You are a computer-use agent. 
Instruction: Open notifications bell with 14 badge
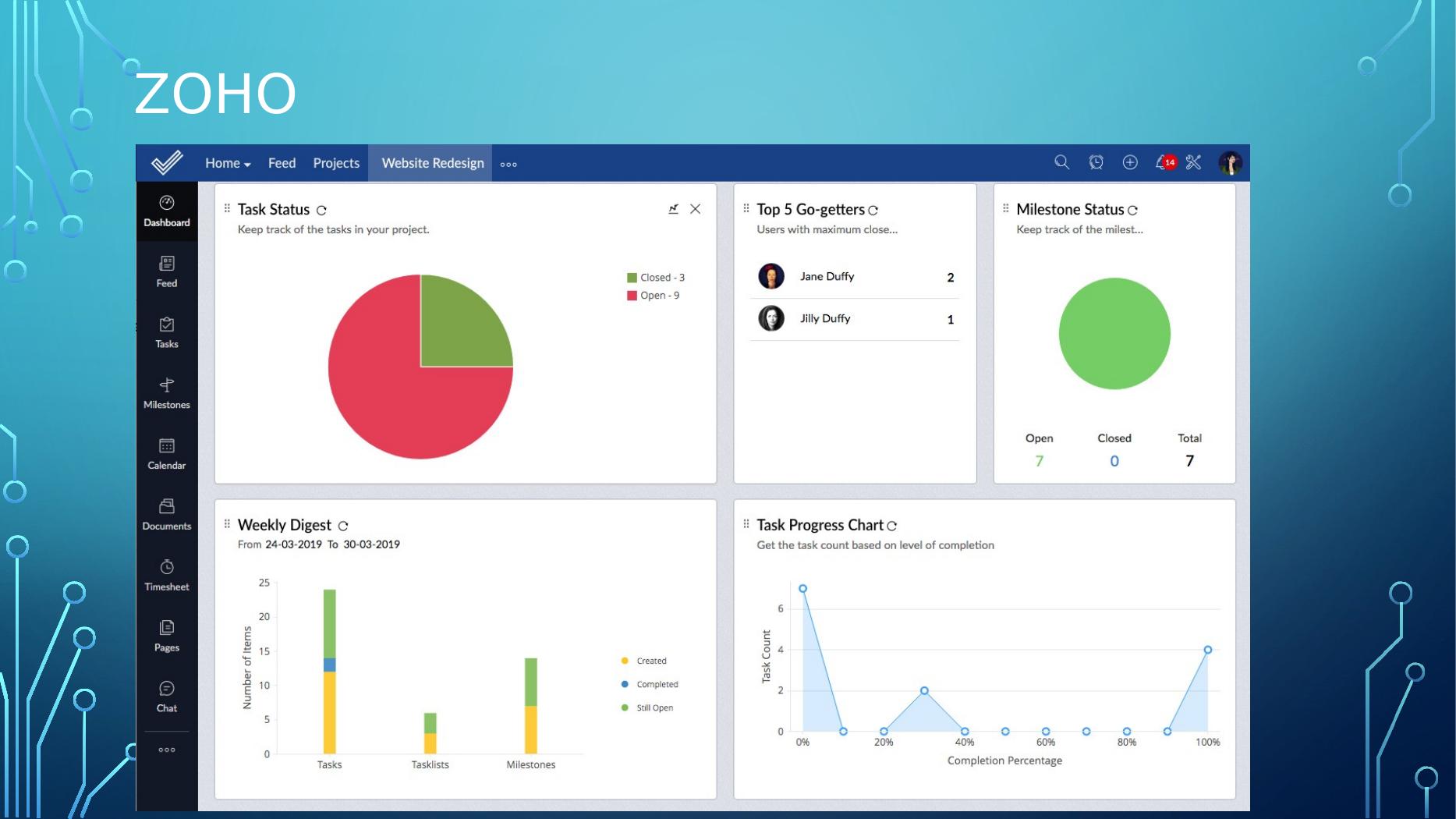tap(1164, 162)
